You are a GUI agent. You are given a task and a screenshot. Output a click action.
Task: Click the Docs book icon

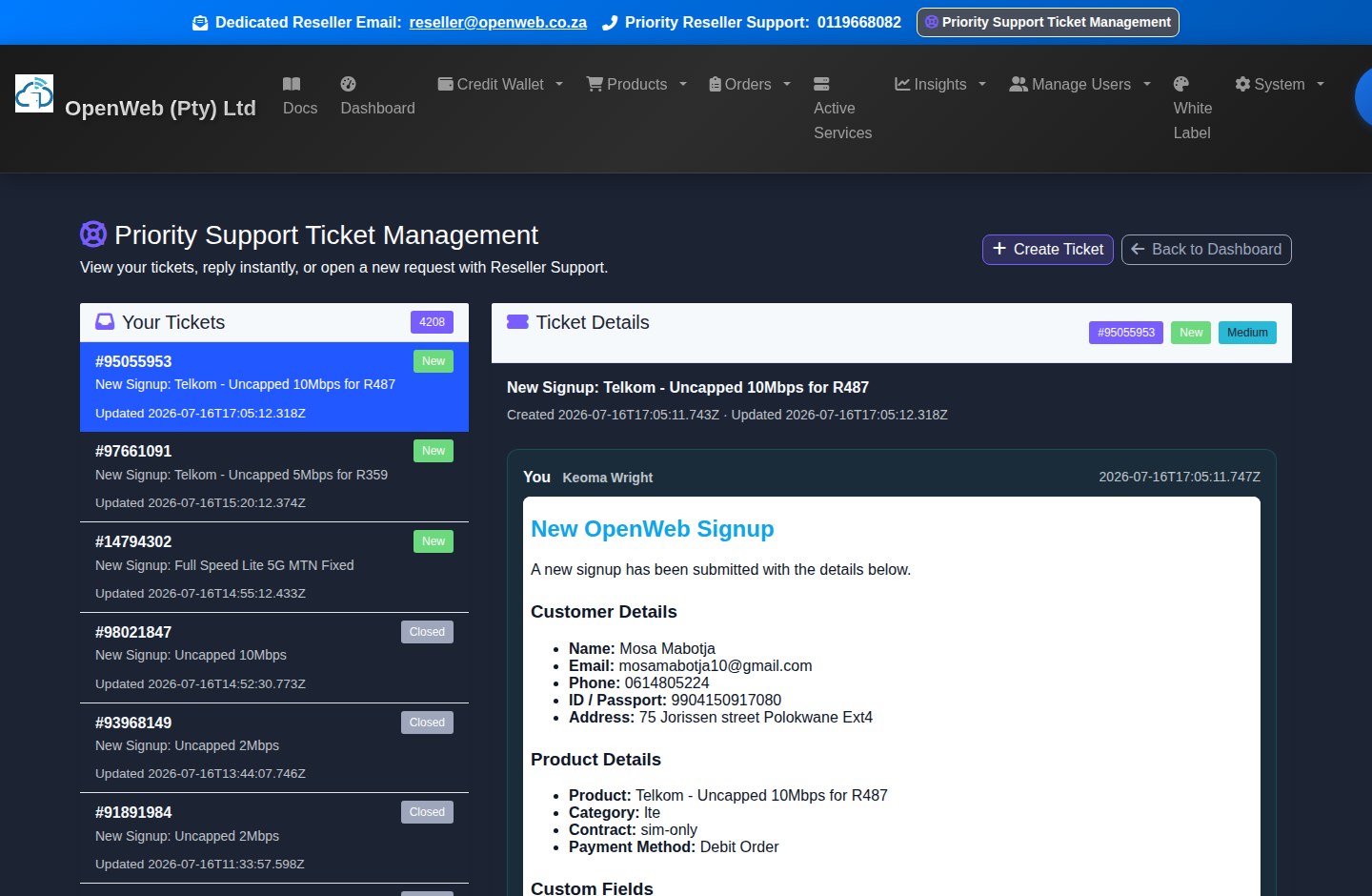pos(292,84)
